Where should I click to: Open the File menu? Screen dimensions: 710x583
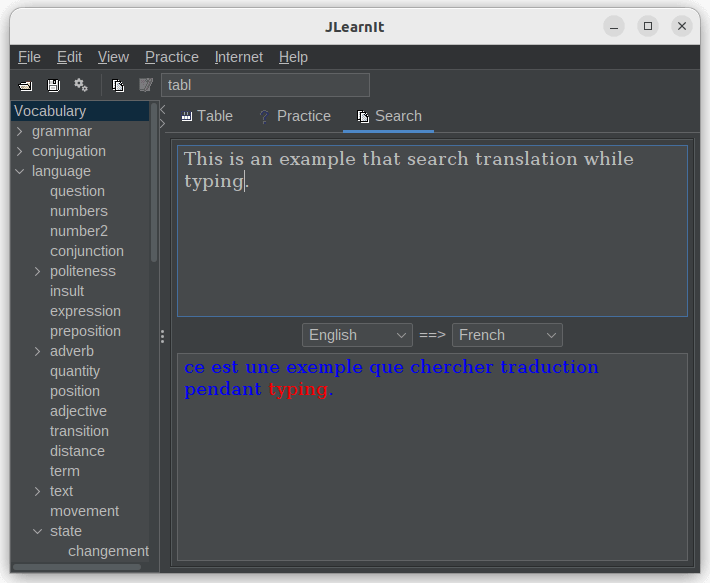(29, 57)
